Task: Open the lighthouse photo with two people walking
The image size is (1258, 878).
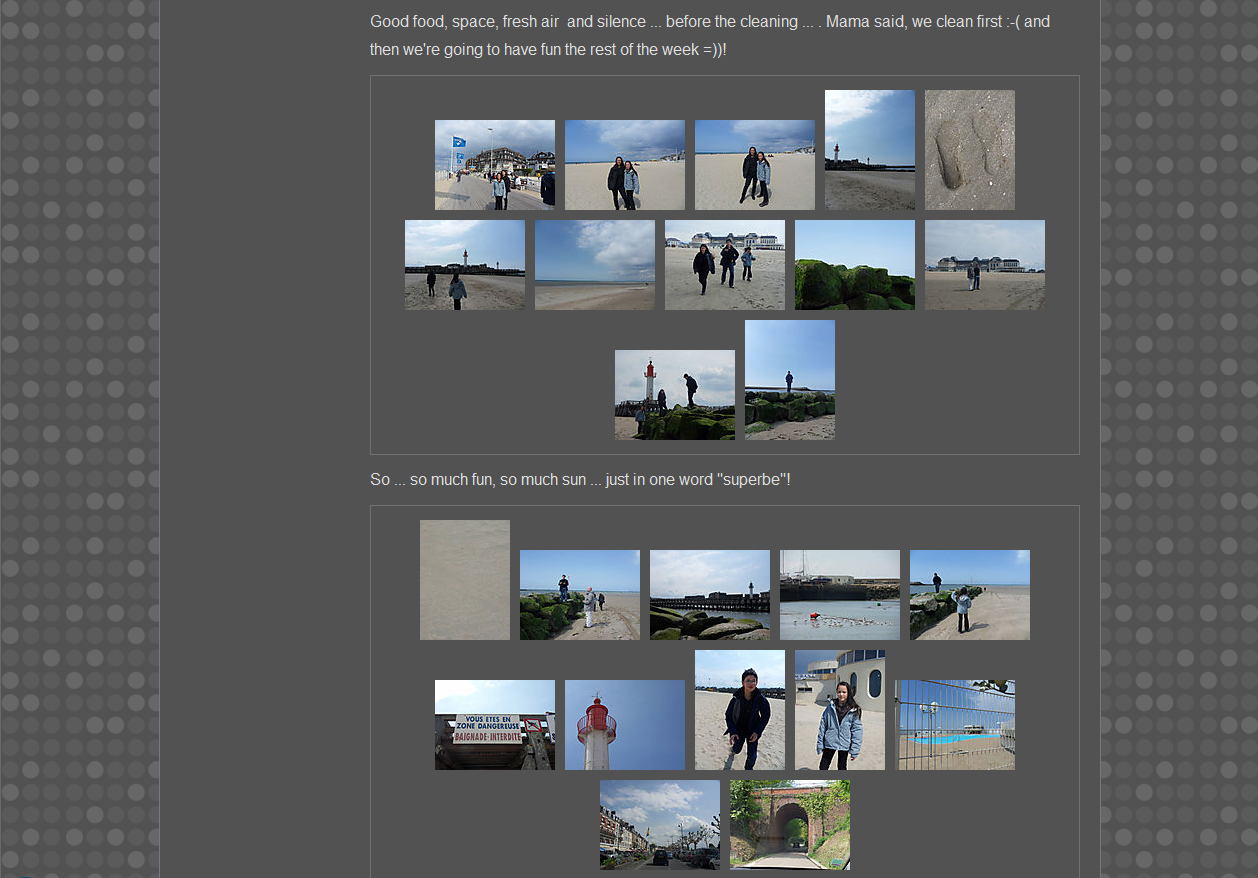Action: point(464,265)
